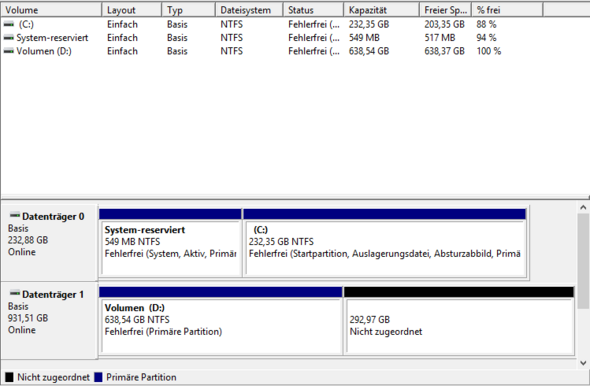Click the 88 % free cell

coord(486,24)
